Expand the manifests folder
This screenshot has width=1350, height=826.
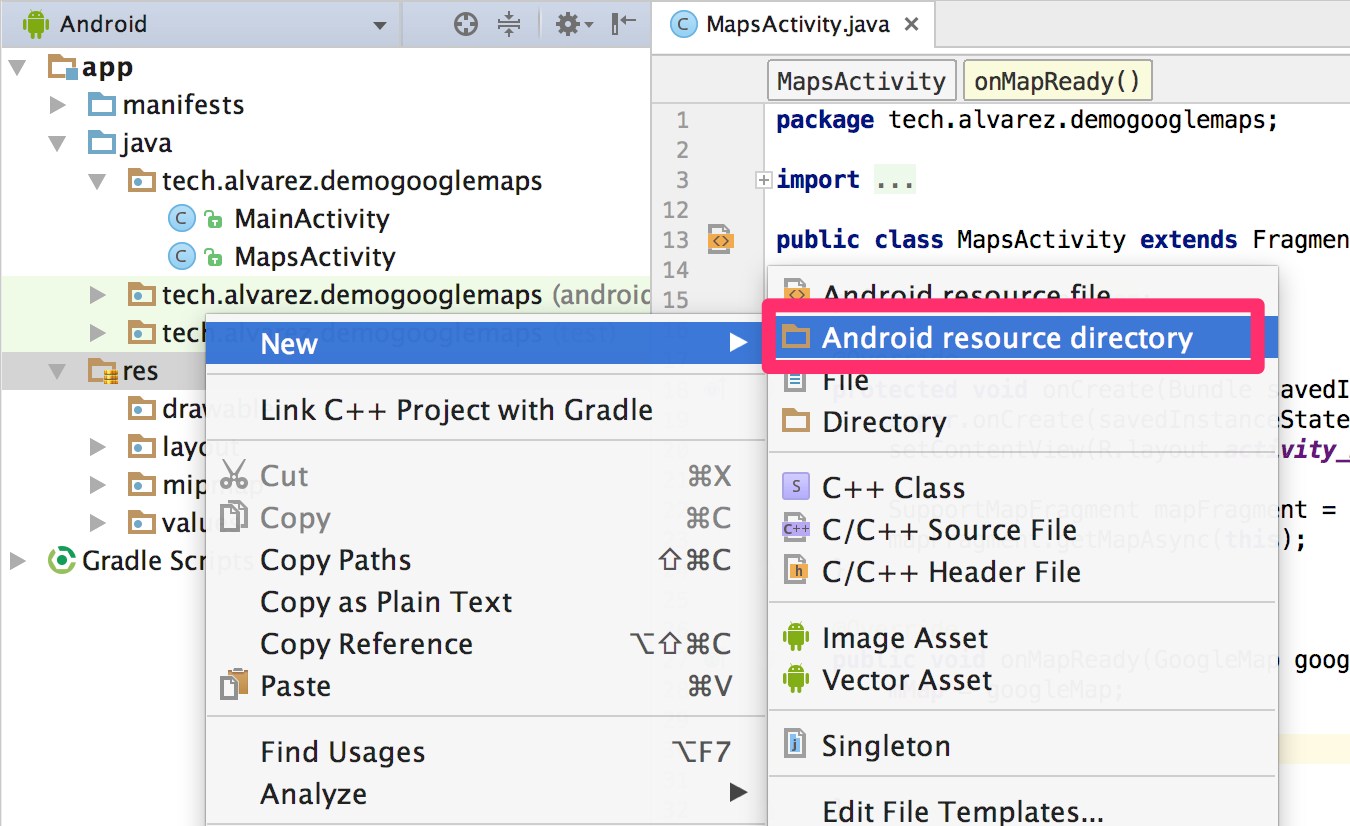click(58, 105)
